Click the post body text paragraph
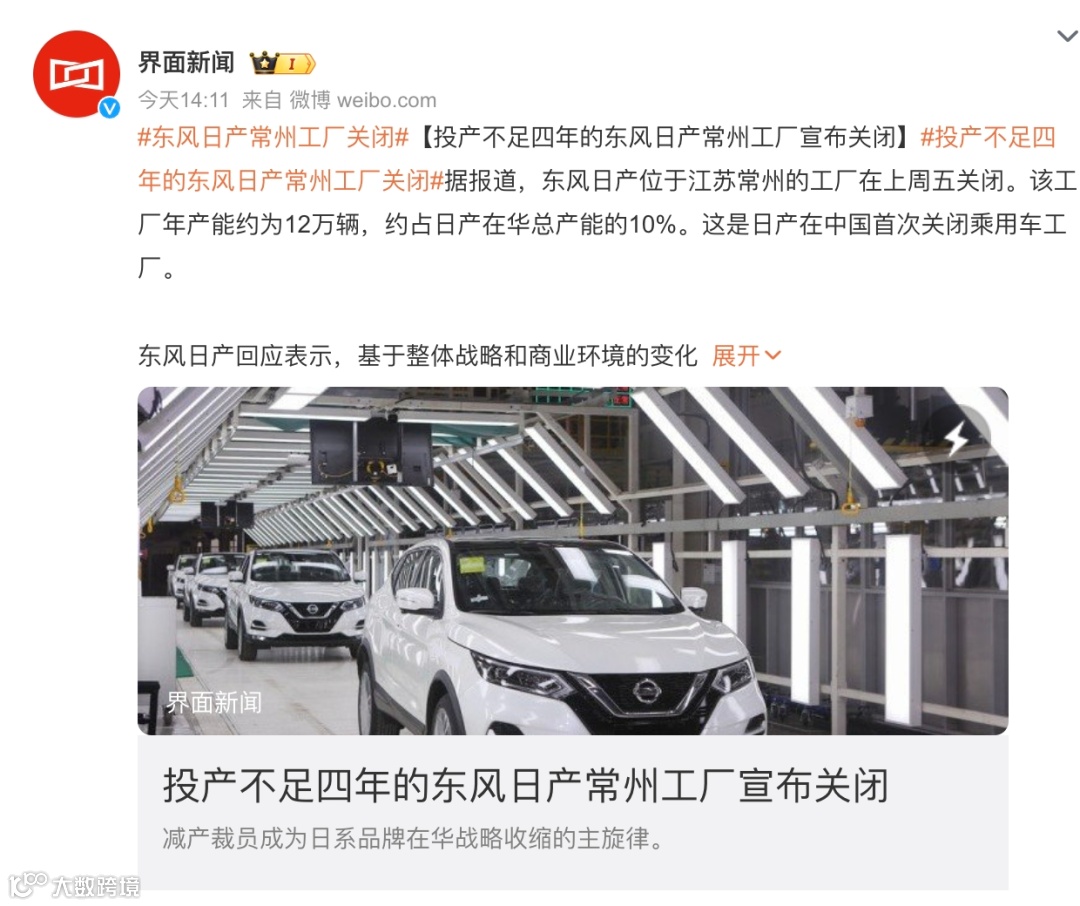The image size is (1080, 906). click(606, 203)
